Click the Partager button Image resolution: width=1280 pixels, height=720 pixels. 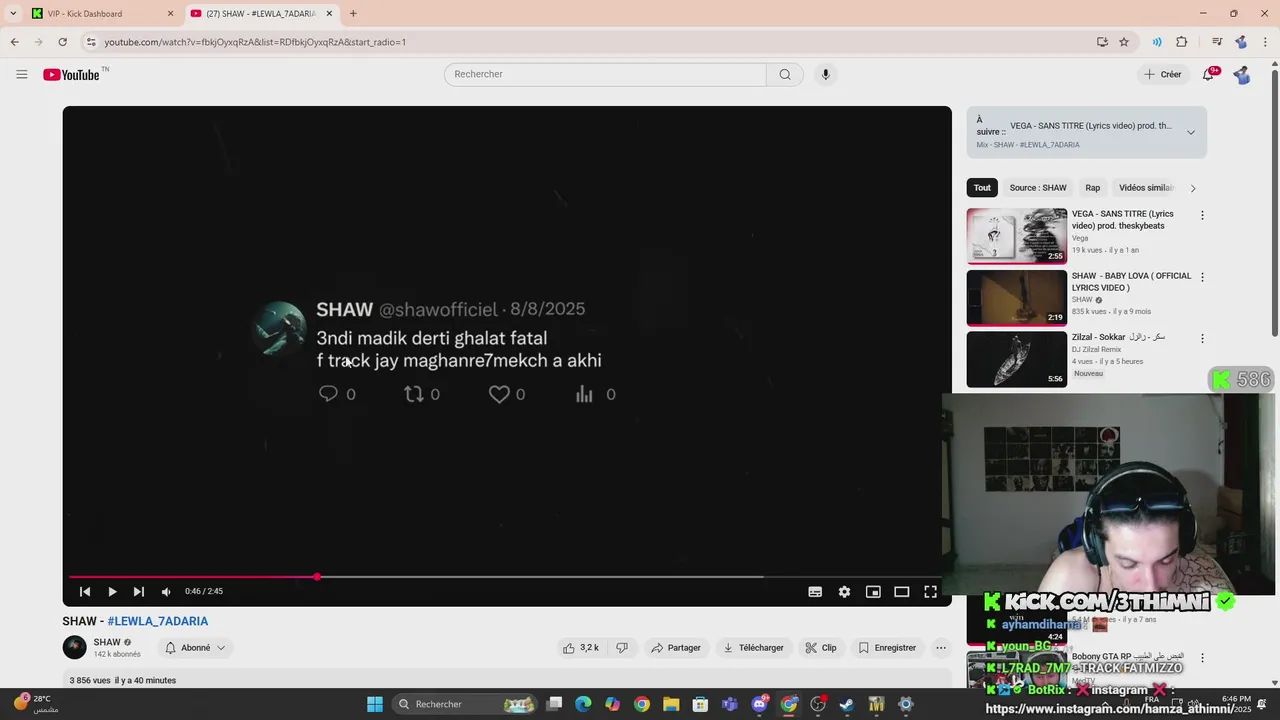[x=675, y=648]
